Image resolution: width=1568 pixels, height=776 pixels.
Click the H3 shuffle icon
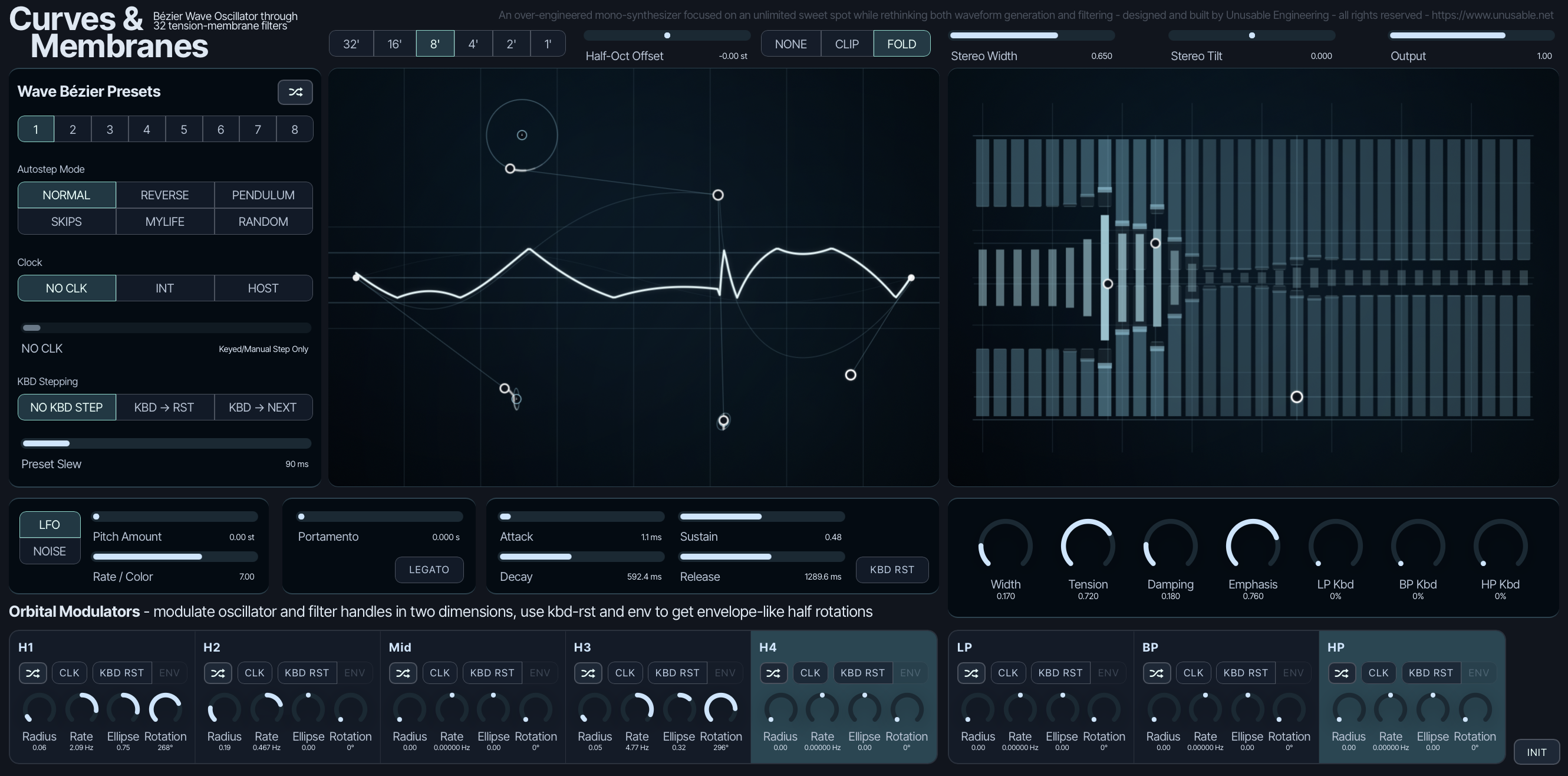[588, 673]
